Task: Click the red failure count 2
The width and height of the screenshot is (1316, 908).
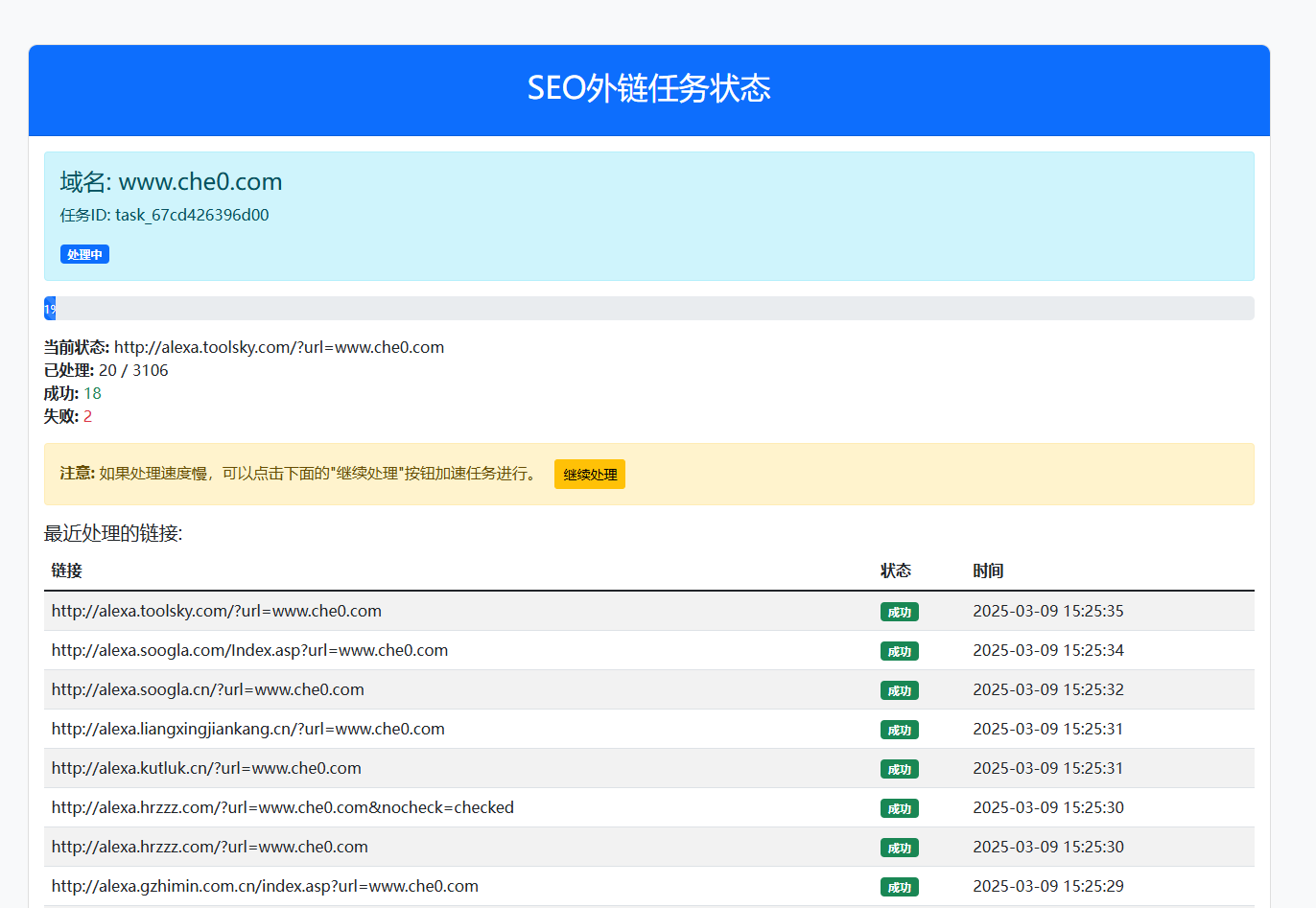Action: click(x=87, y=415)
